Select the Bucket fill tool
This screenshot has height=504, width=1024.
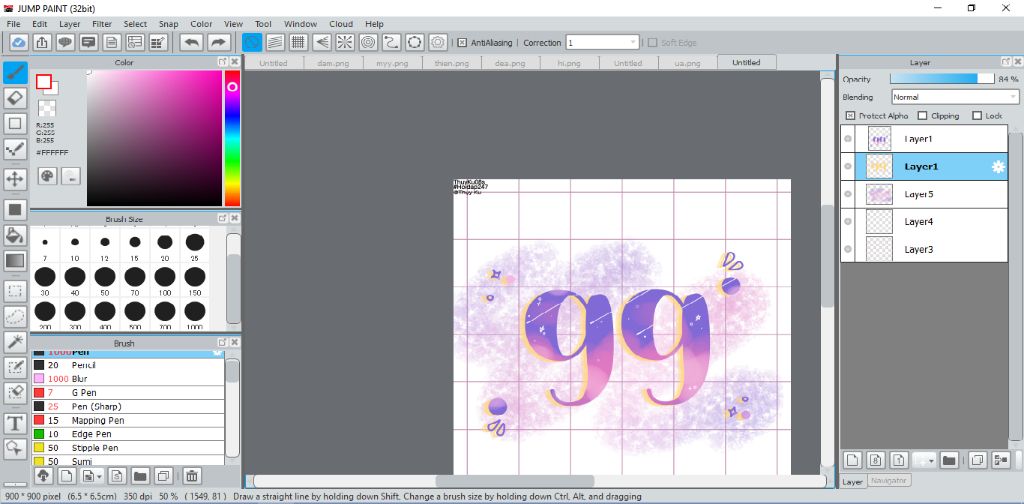pyautogui.click(x=15, y=234)
